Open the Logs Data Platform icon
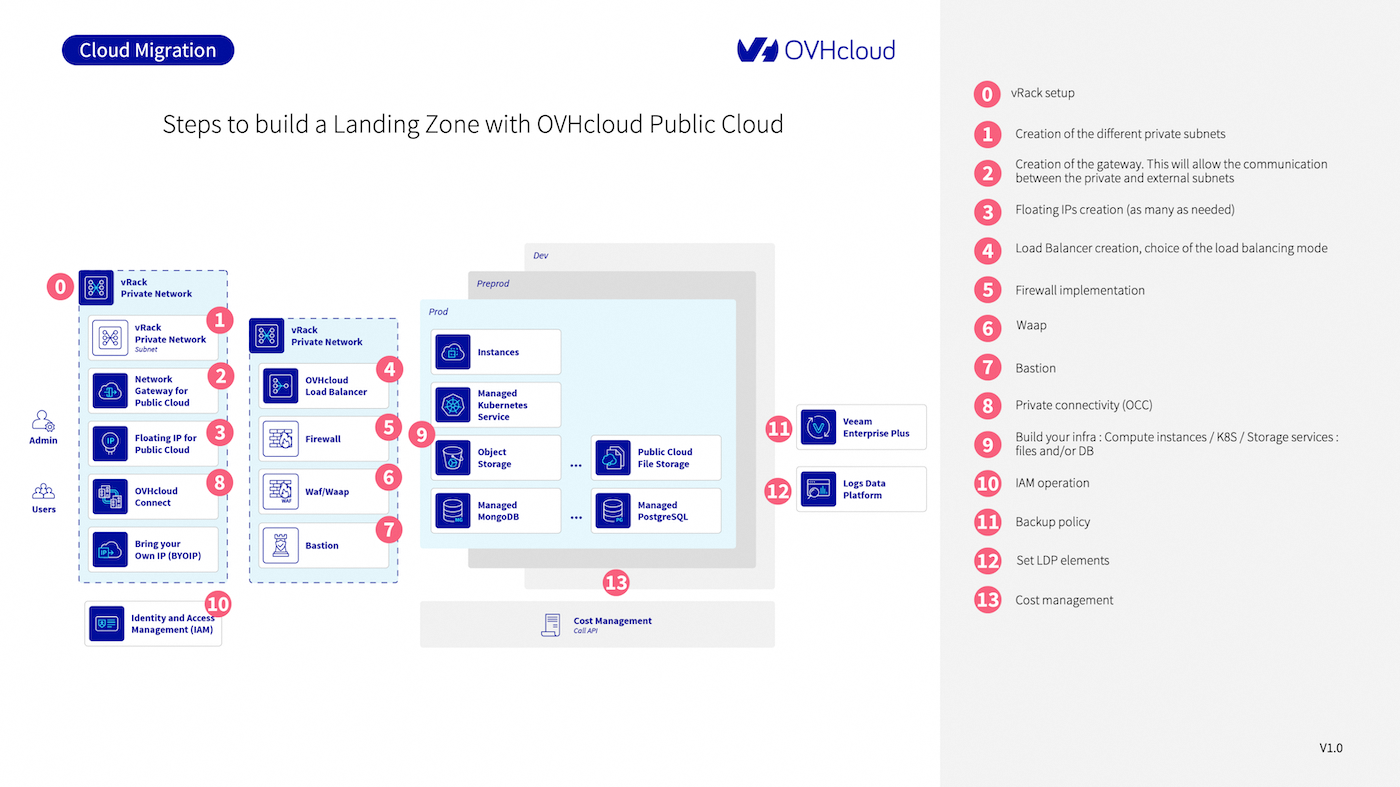The height and width of the screenshot is (787, 1400). [x=819, y=489]
